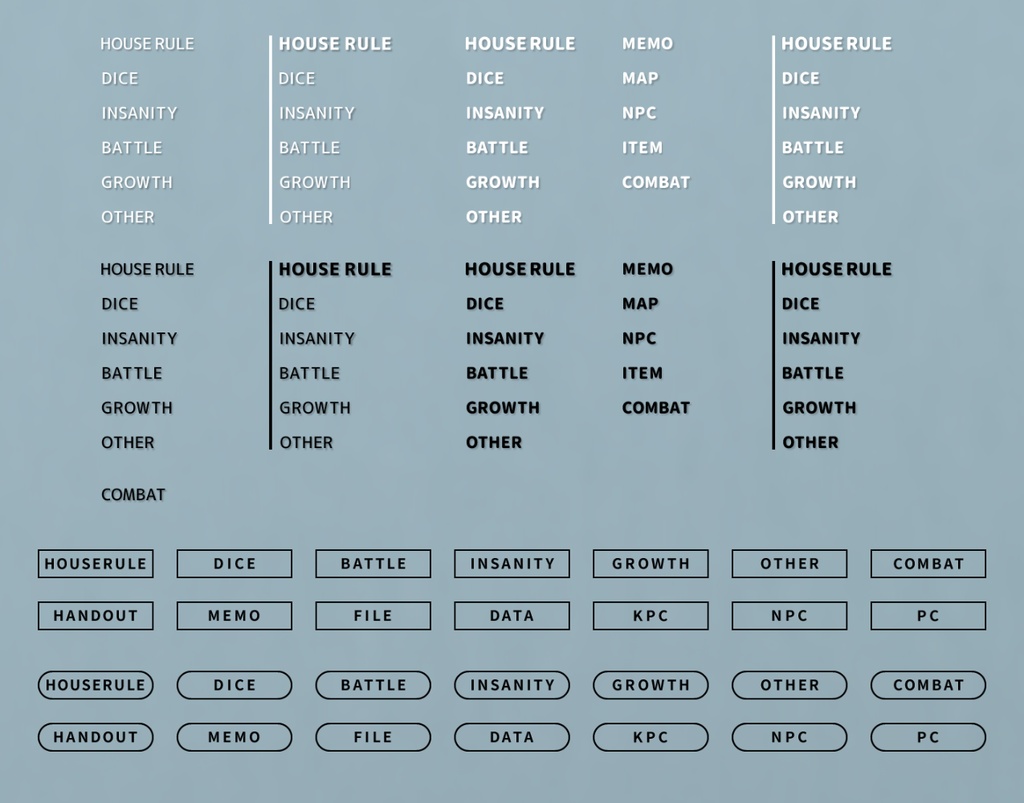
Task: Select the rounded BATTLE button
Action: click(373, 685)
